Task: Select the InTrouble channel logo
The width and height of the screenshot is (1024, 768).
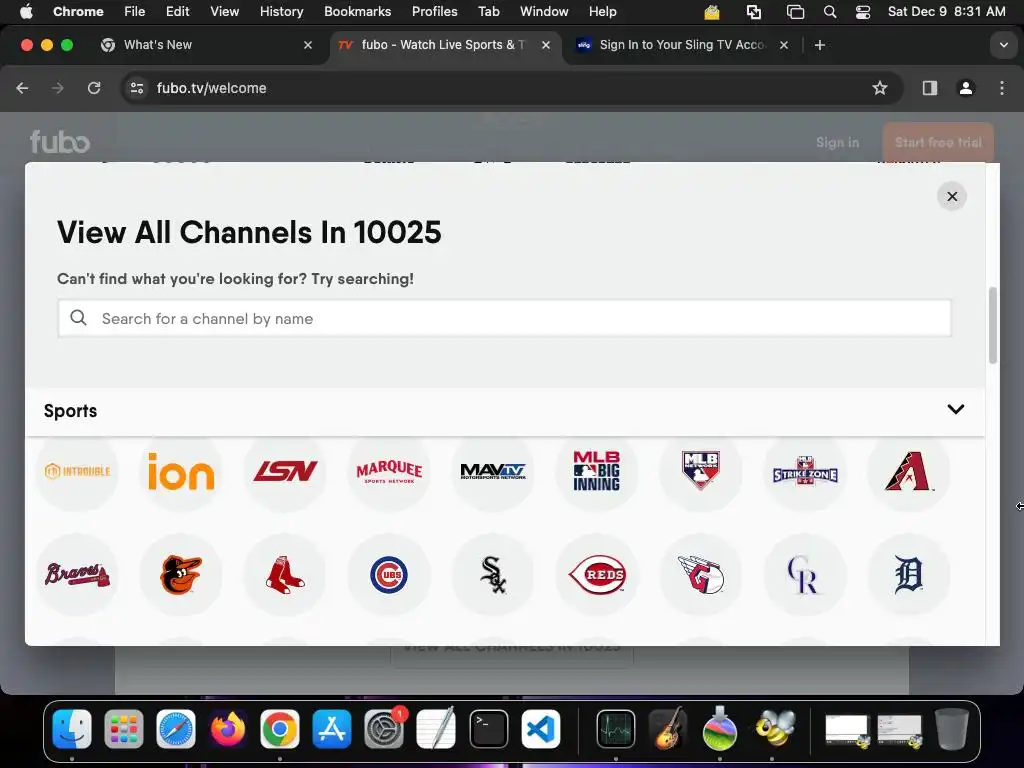Action: pos(77,471)
